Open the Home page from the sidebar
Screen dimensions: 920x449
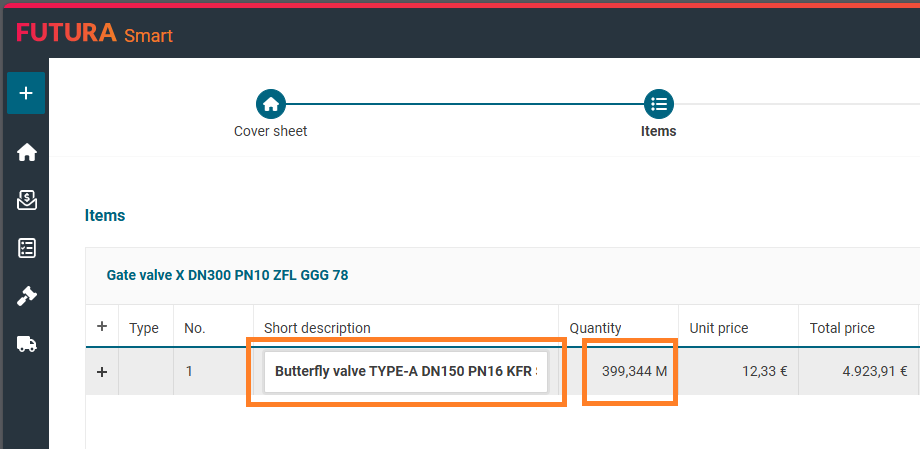coord(27,152)
